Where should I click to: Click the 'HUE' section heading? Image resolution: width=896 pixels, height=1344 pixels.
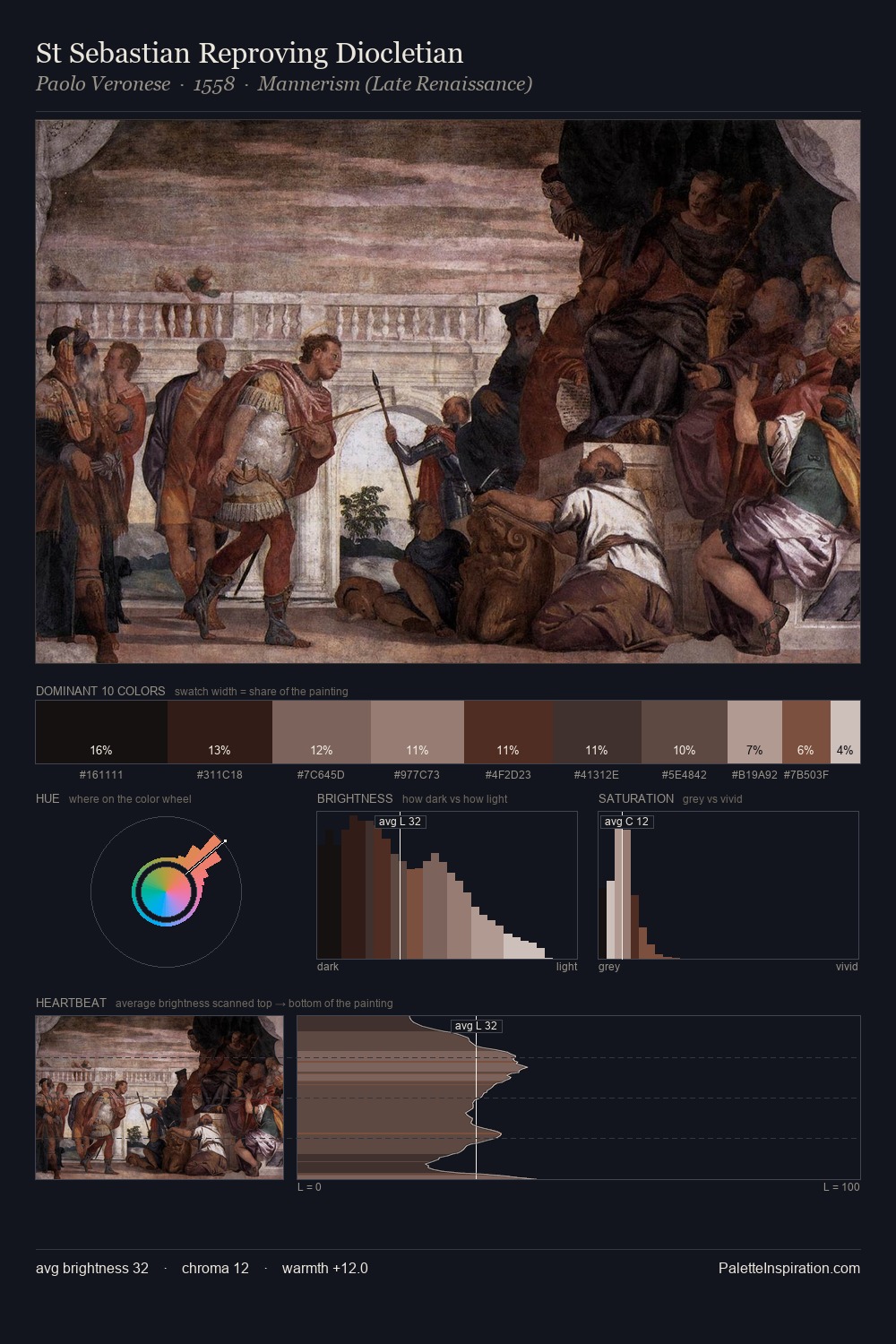[x=47, y=798]
